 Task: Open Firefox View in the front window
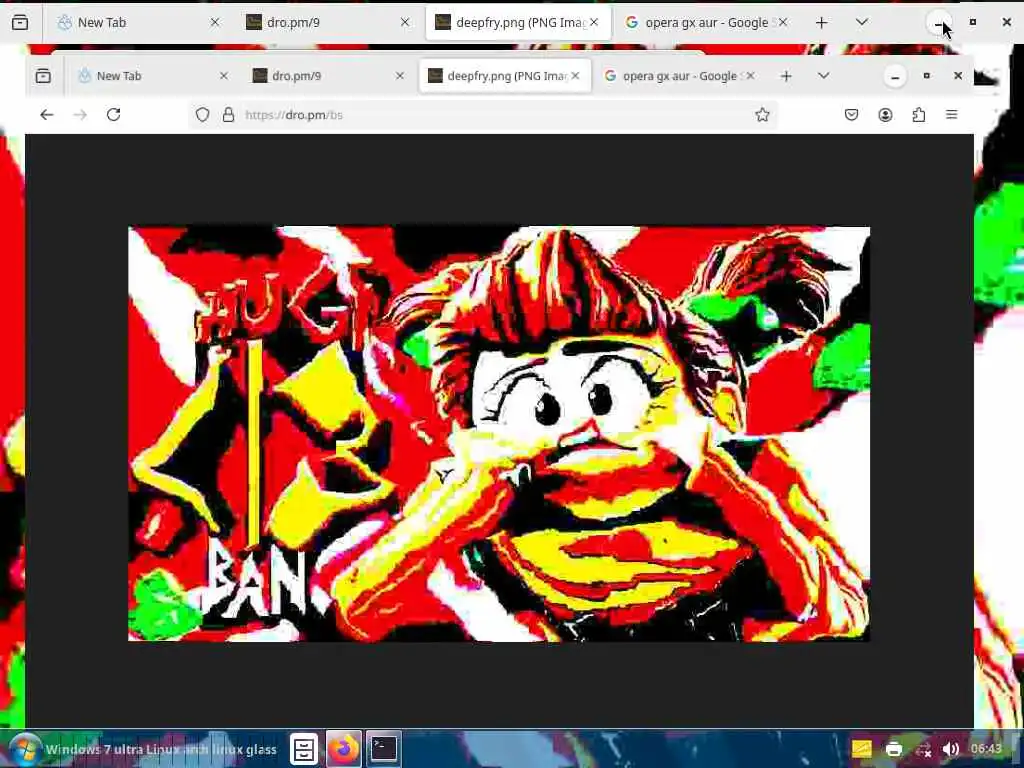point(43,76)
